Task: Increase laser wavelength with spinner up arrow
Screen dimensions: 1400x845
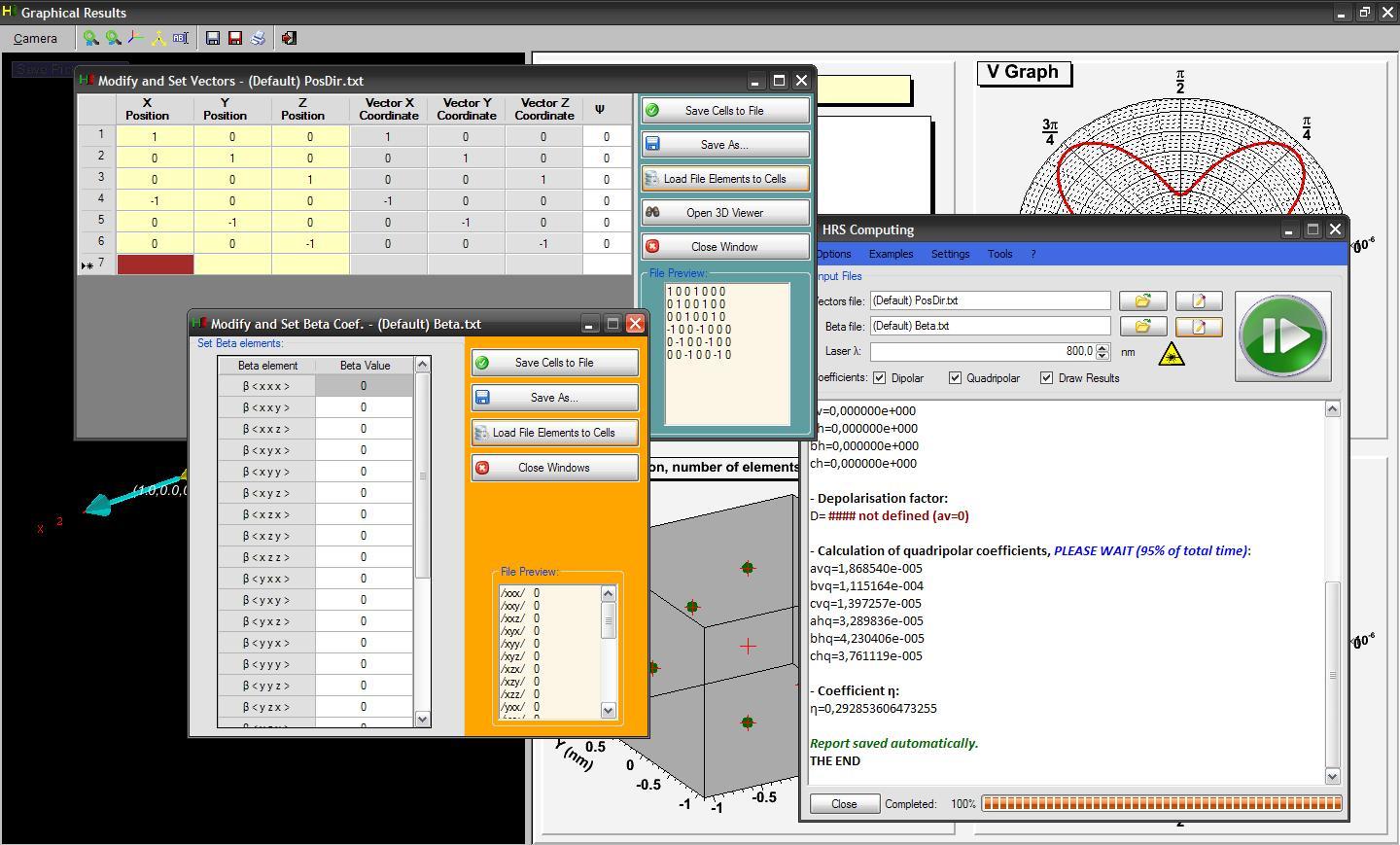Action: pos(1102,347)
